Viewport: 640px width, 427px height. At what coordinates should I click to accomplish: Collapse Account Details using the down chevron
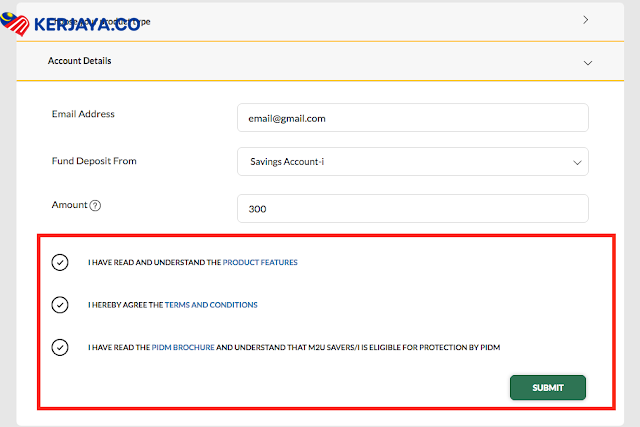coord(586,62)
